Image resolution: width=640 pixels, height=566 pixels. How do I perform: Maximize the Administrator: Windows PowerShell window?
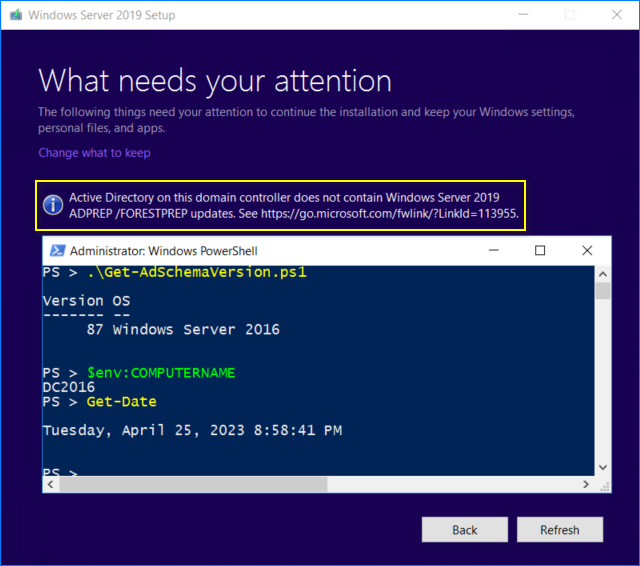540,250
